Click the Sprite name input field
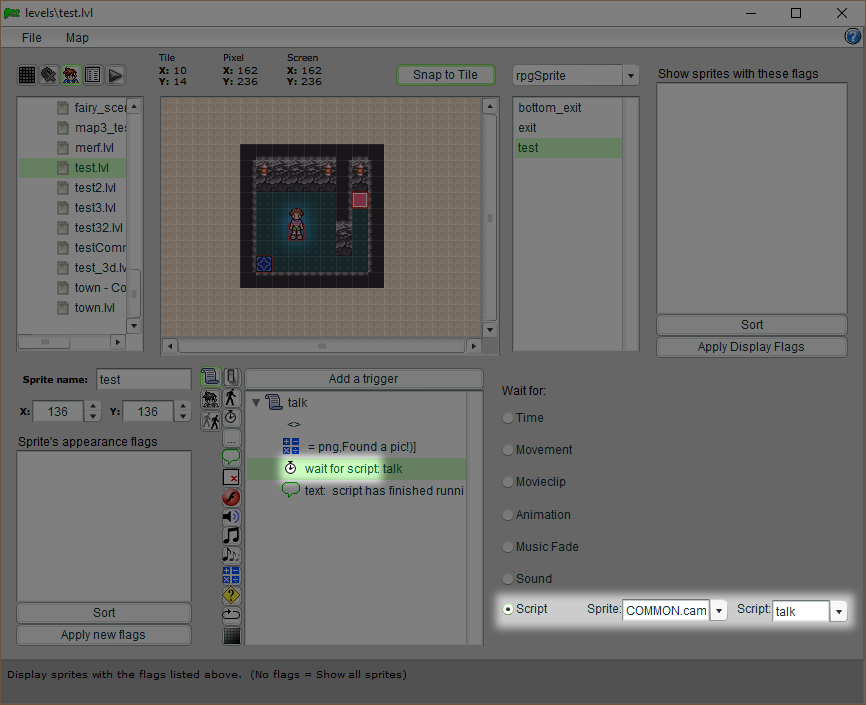This screenshot has width=866, height=705. pyautogui.click(x=143, y=379)
